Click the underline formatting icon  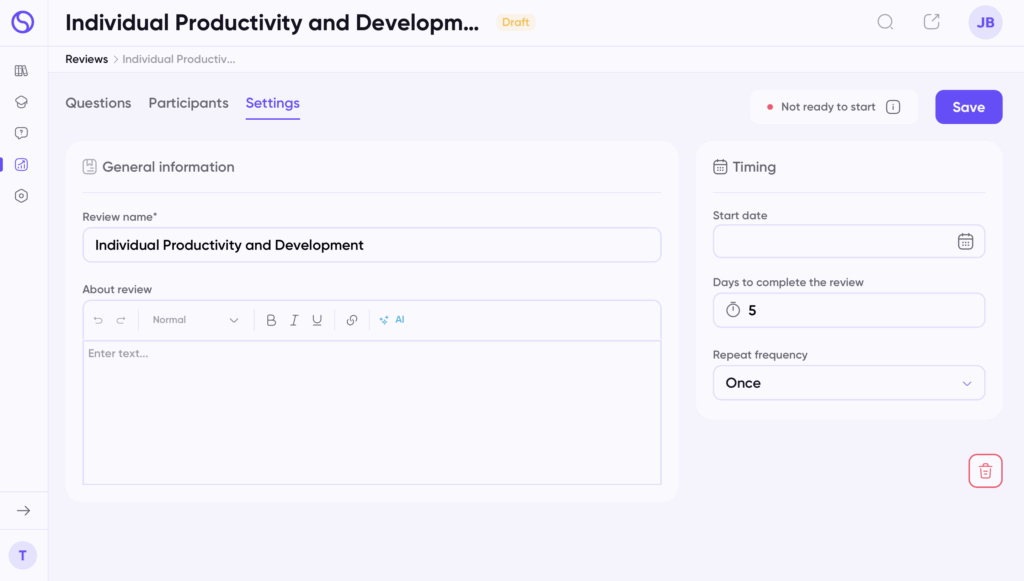[x=317, y=320]
